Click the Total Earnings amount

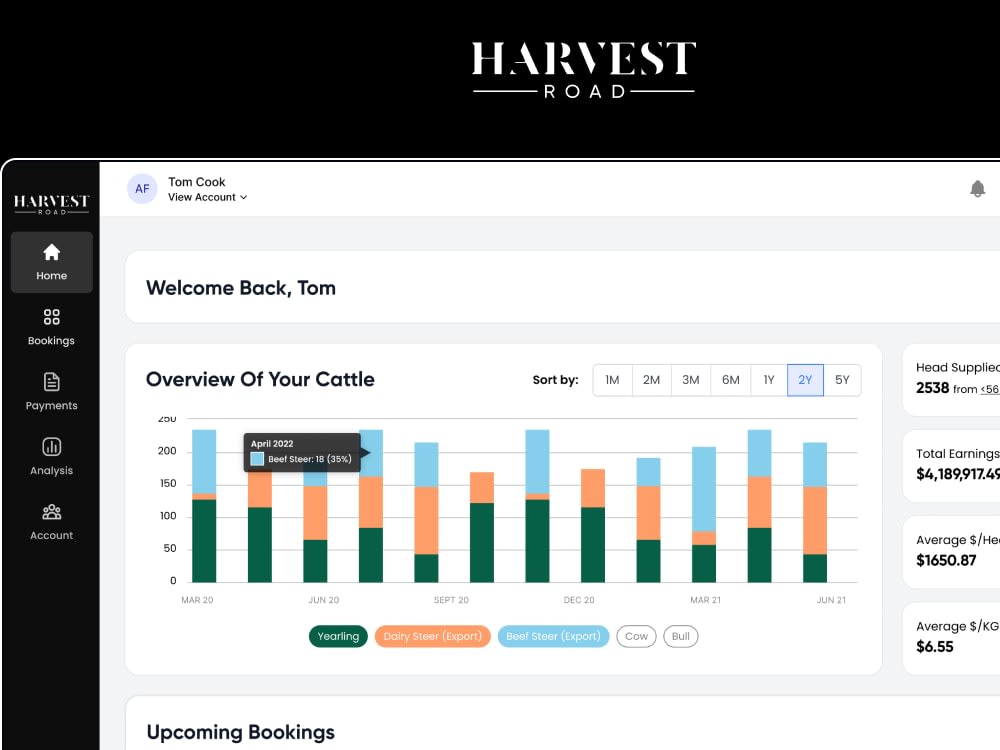pos(957,474)
